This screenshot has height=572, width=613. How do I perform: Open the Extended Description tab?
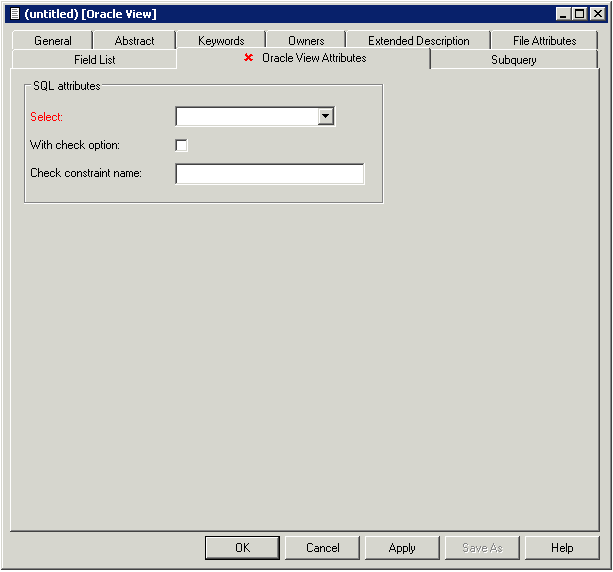click(418, 41)
